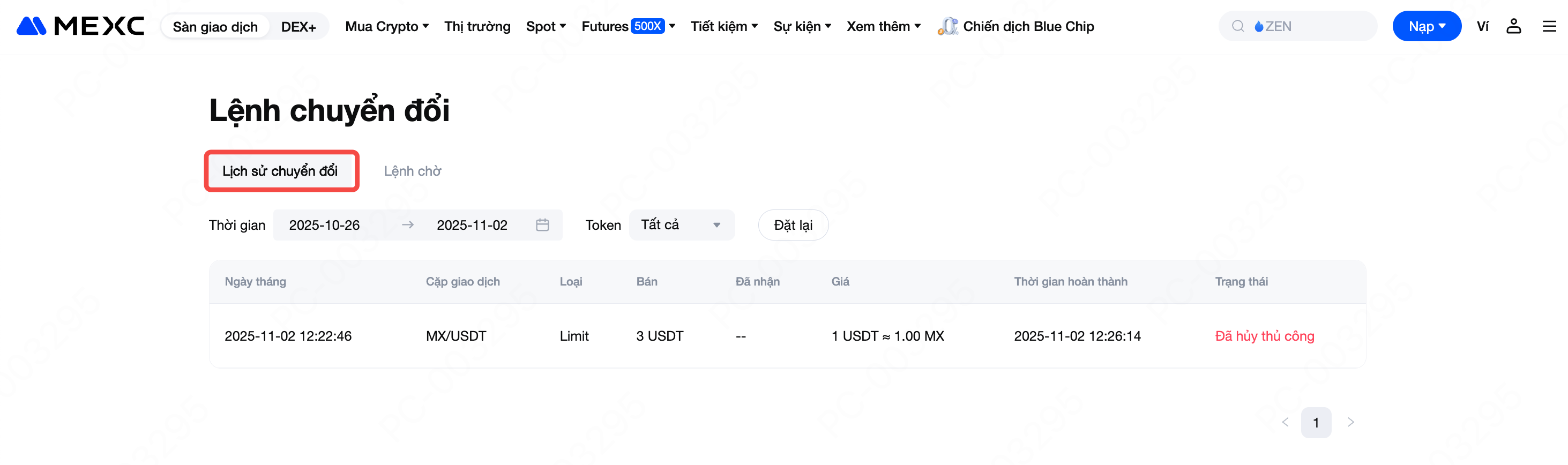
Task: Switch to the DEX+ toggle option
Action: (298, 27)
